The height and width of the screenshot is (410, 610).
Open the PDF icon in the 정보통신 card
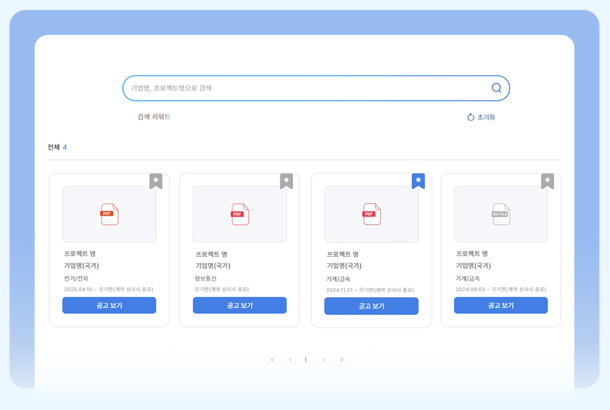pyautogui.click(x=239, y=214)
